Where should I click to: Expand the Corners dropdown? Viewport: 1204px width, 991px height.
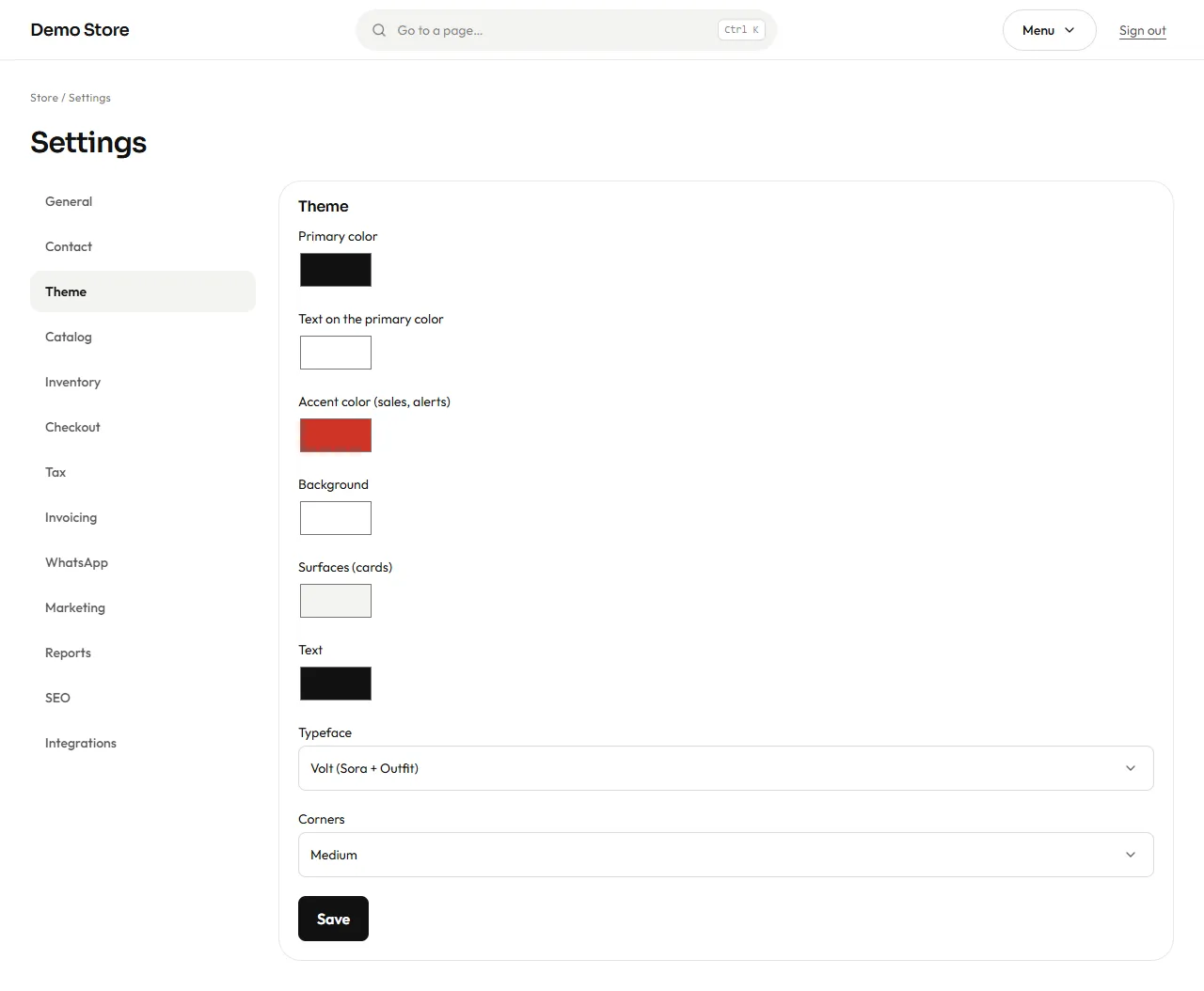tap(725, 855)
